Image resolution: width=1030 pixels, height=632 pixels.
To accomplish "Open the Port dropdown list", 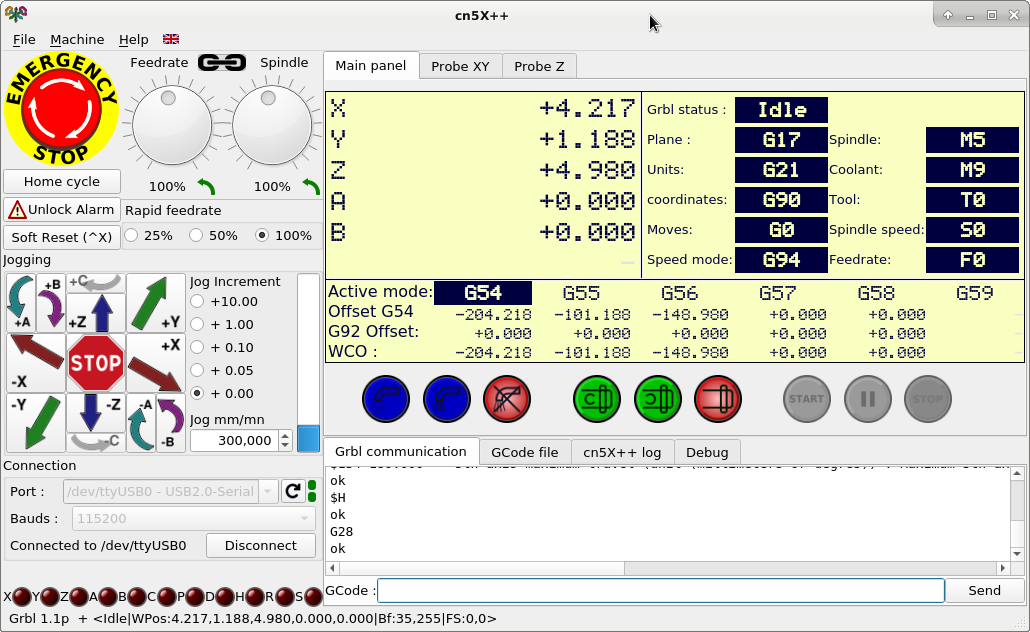I will pyautogui.click(x=170, y=491).
